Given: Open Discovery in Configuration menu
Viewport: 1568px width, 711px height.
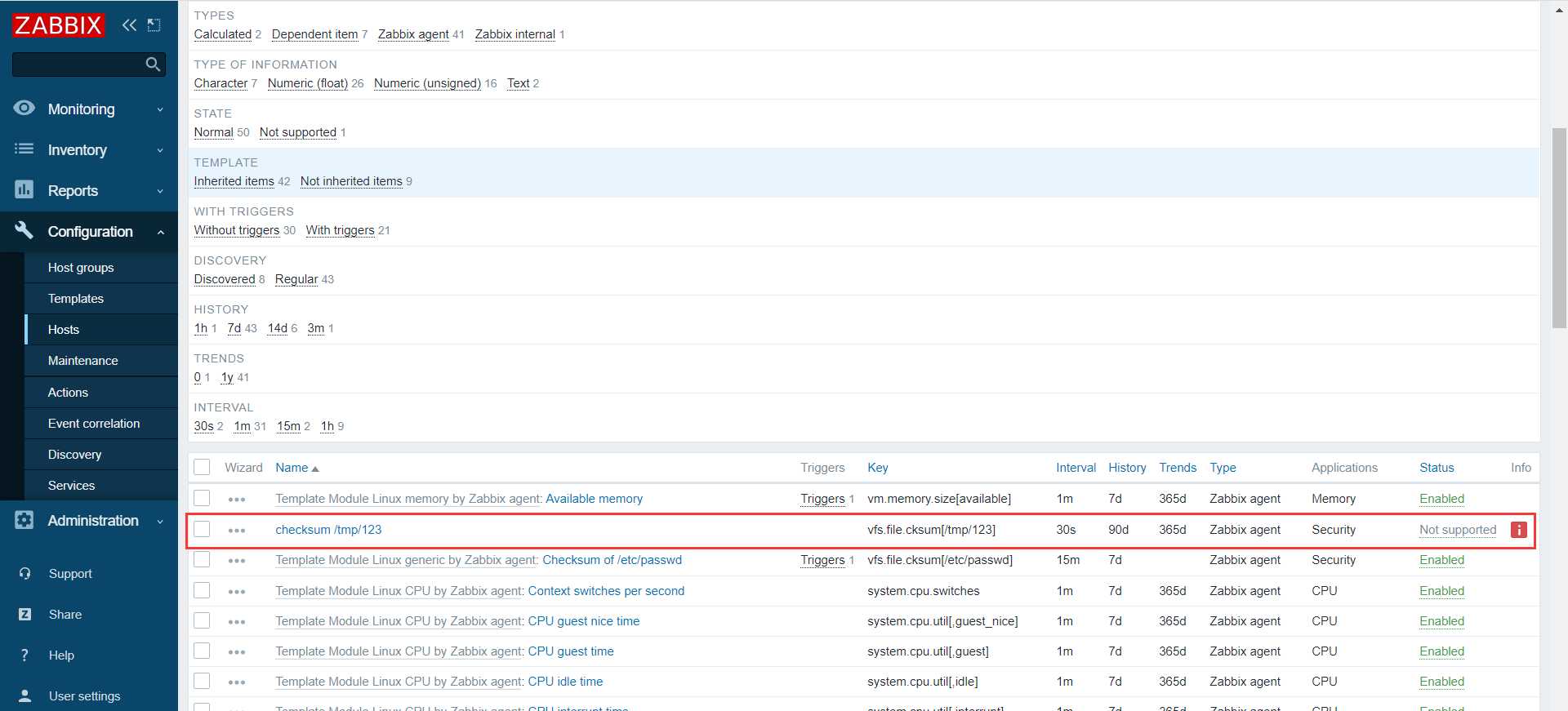Looking at the screenshot, I should (x=74, y=454).
